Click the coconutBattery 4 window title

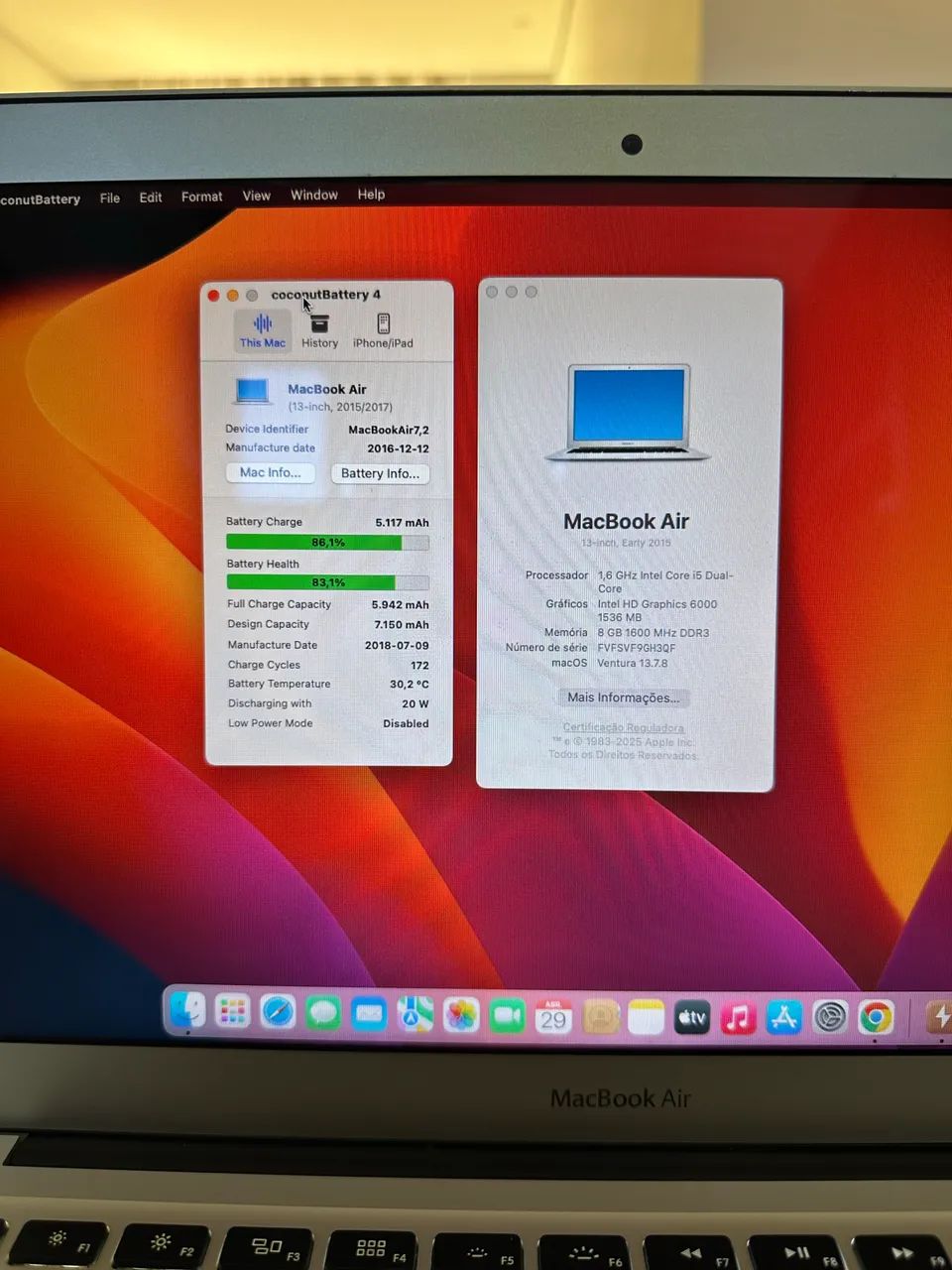pos(325,295)
